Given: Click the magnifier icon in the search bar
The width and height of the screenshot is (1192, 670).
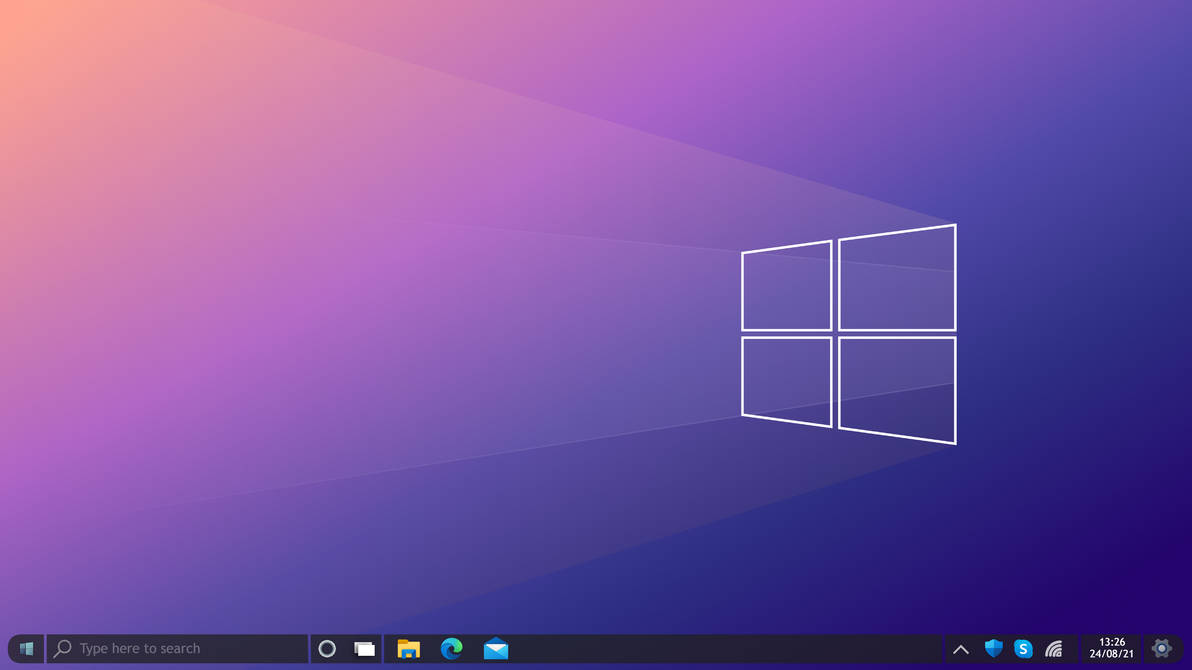Looking at the screenshot, I should pos(62,648).
